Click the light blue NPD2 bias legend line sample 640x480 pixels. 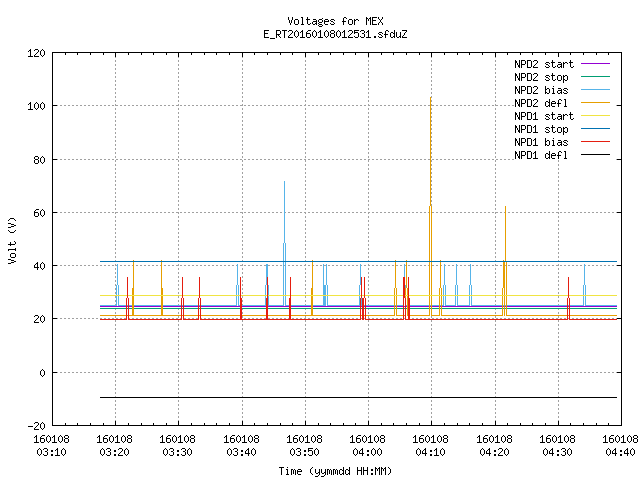[595, 90]
